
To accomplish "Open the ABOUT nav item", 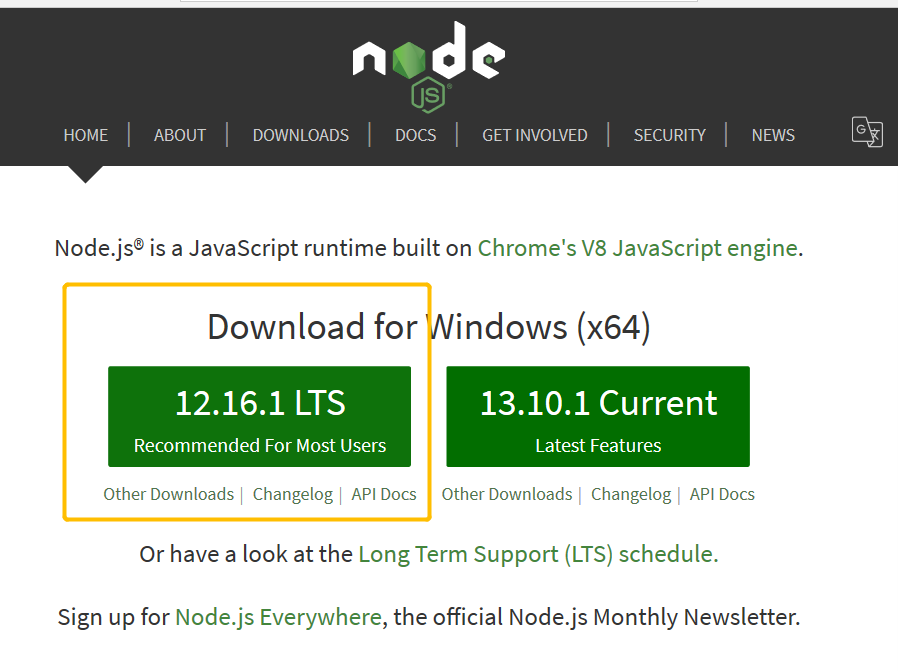I will coord(180,135).
